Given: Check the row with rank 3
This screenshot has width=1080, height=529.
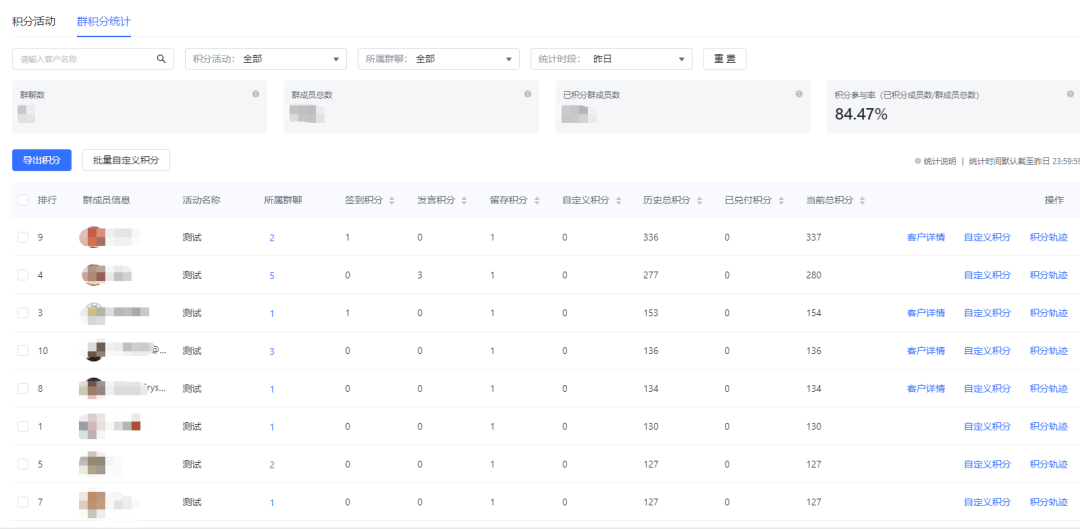Looking at the screenshot, I should click(x=23, y=313).
